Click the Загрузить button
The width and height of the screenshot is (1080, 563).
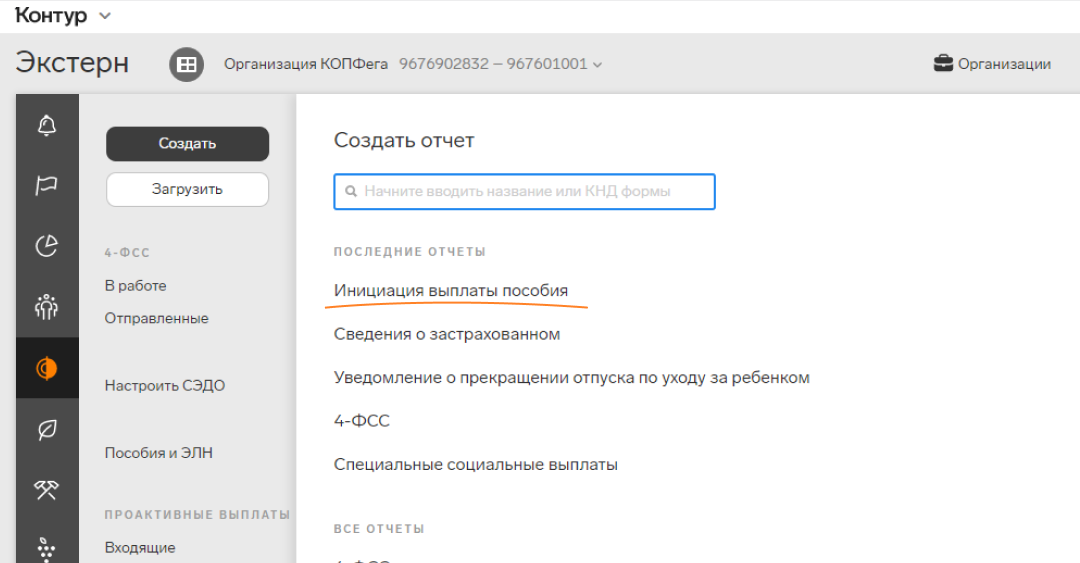[187, 189]
